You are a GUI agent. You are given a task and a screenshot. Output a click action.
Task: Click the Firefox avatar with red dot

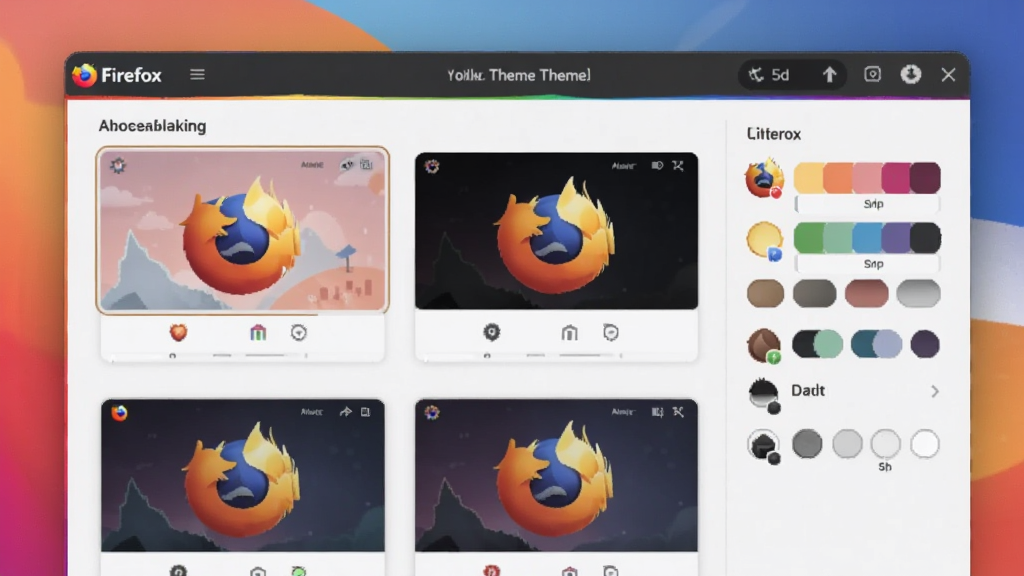click(x=764, y=178)
